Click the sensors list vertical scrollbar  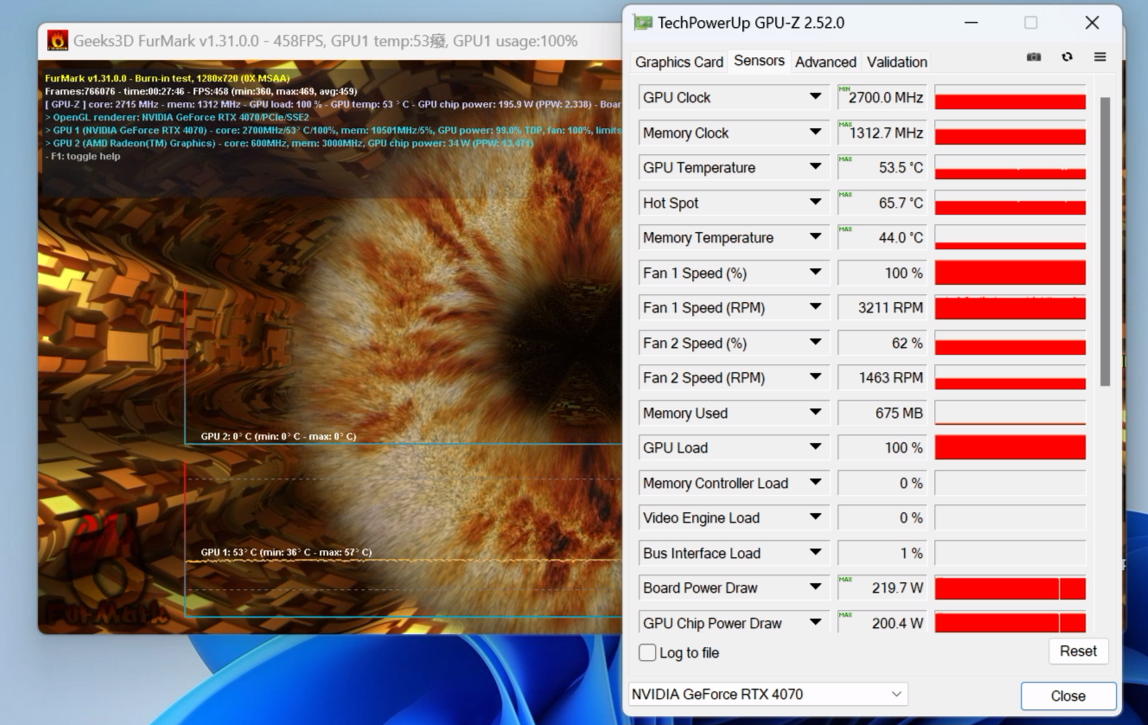pos(1104,240)
